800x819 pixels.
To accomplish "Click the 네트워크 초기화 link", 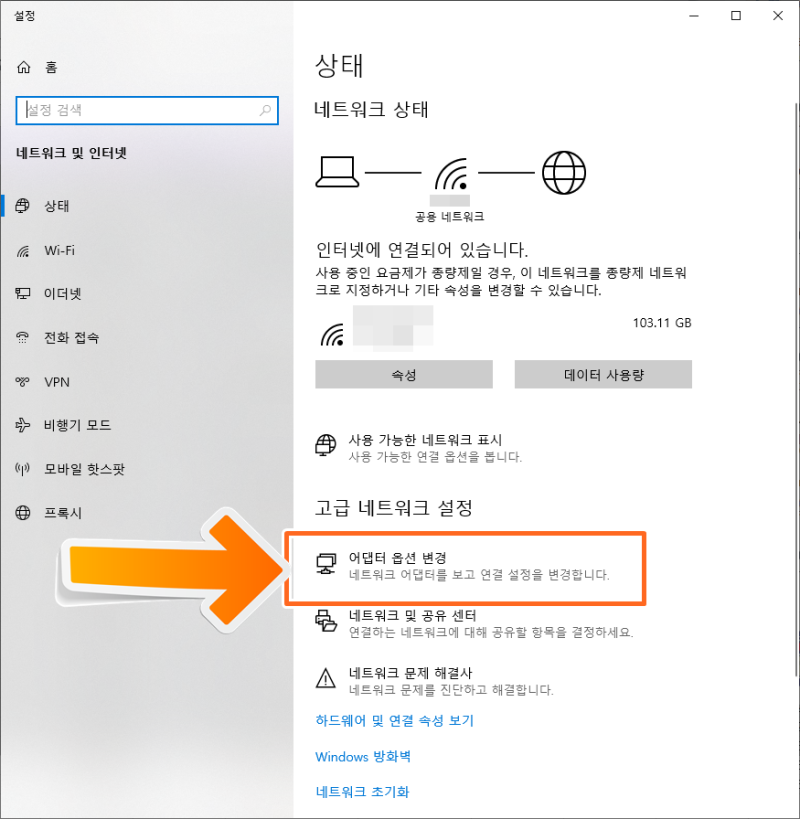I will (362, 792).
